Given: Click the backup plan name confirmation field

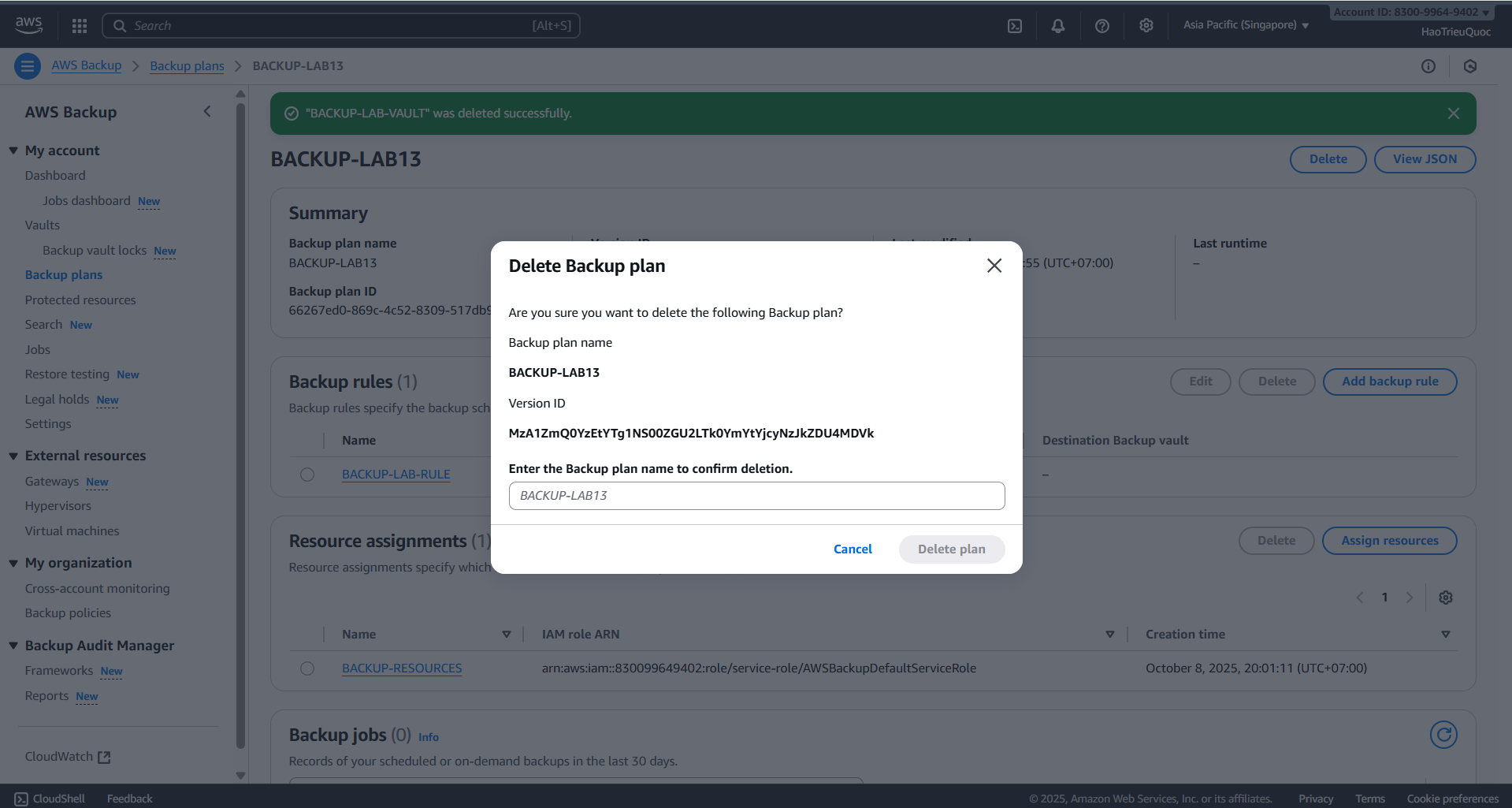Looking at the screenshot, I should coord(756,495).
